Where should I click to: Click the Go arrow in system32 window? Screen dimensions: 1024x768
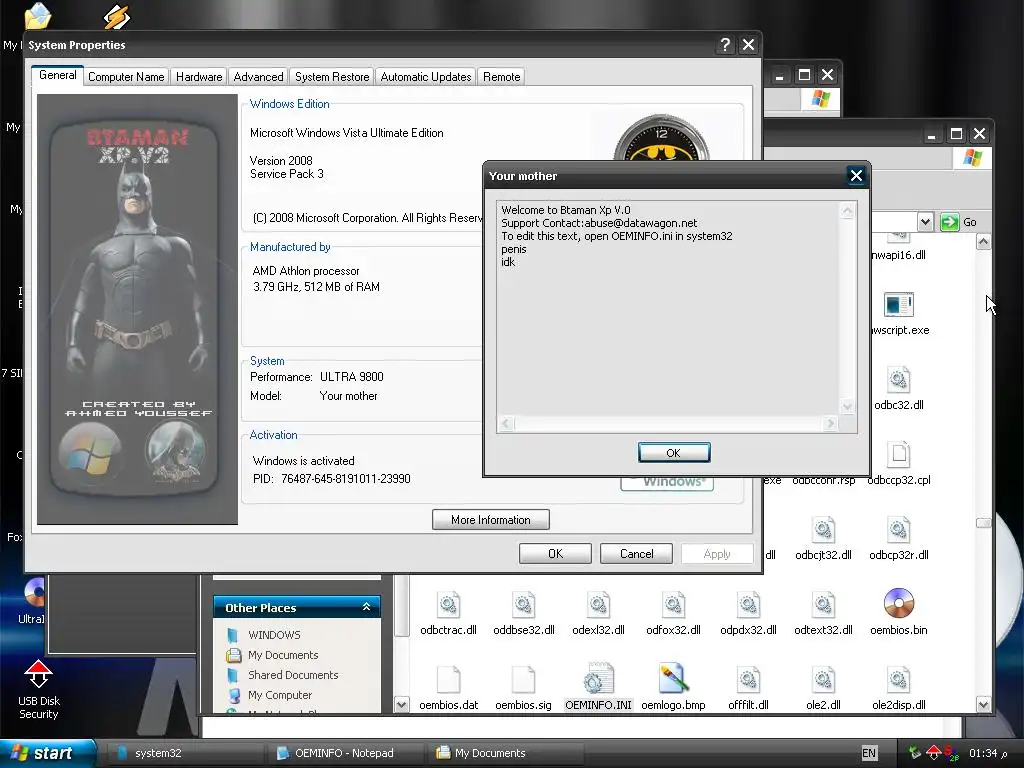(x=958, y=222)
